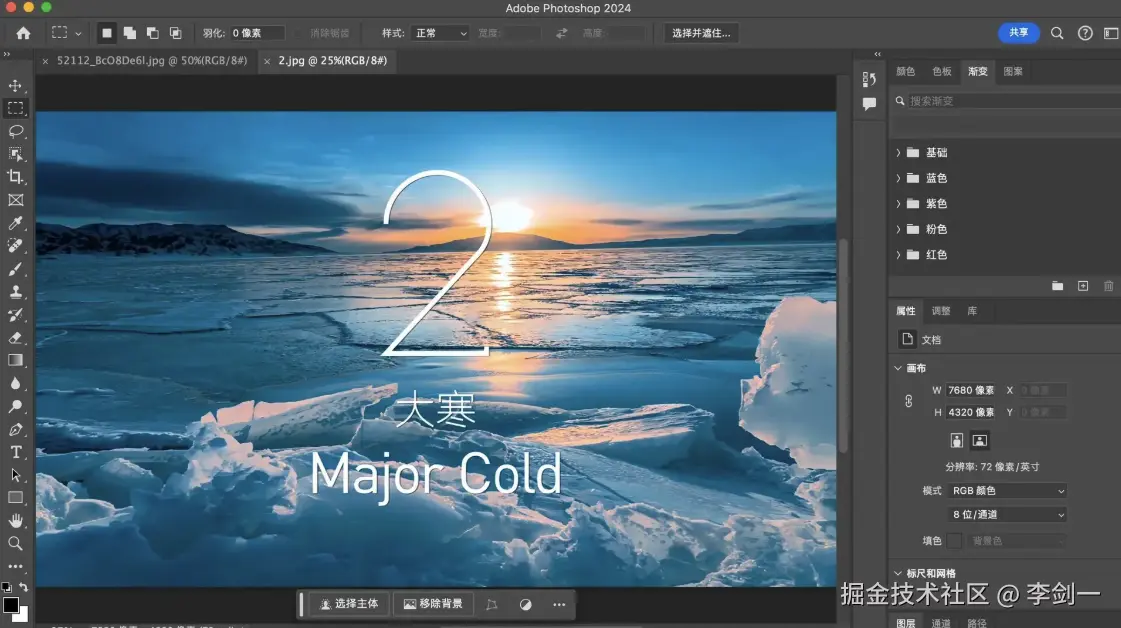Image resolution: width=1121 pixels, height=628 pixels.
Task: Select the Pen tool
Action: tap(15, 429)
